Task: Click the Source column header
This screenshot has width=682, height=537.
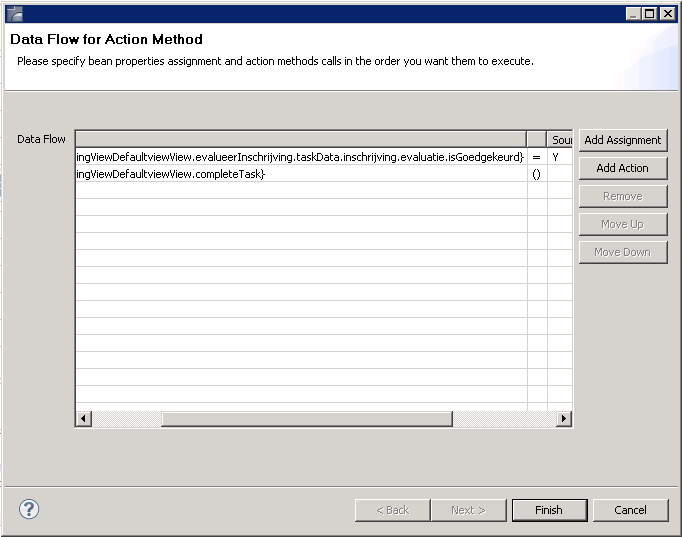Action: pos(560,140)
